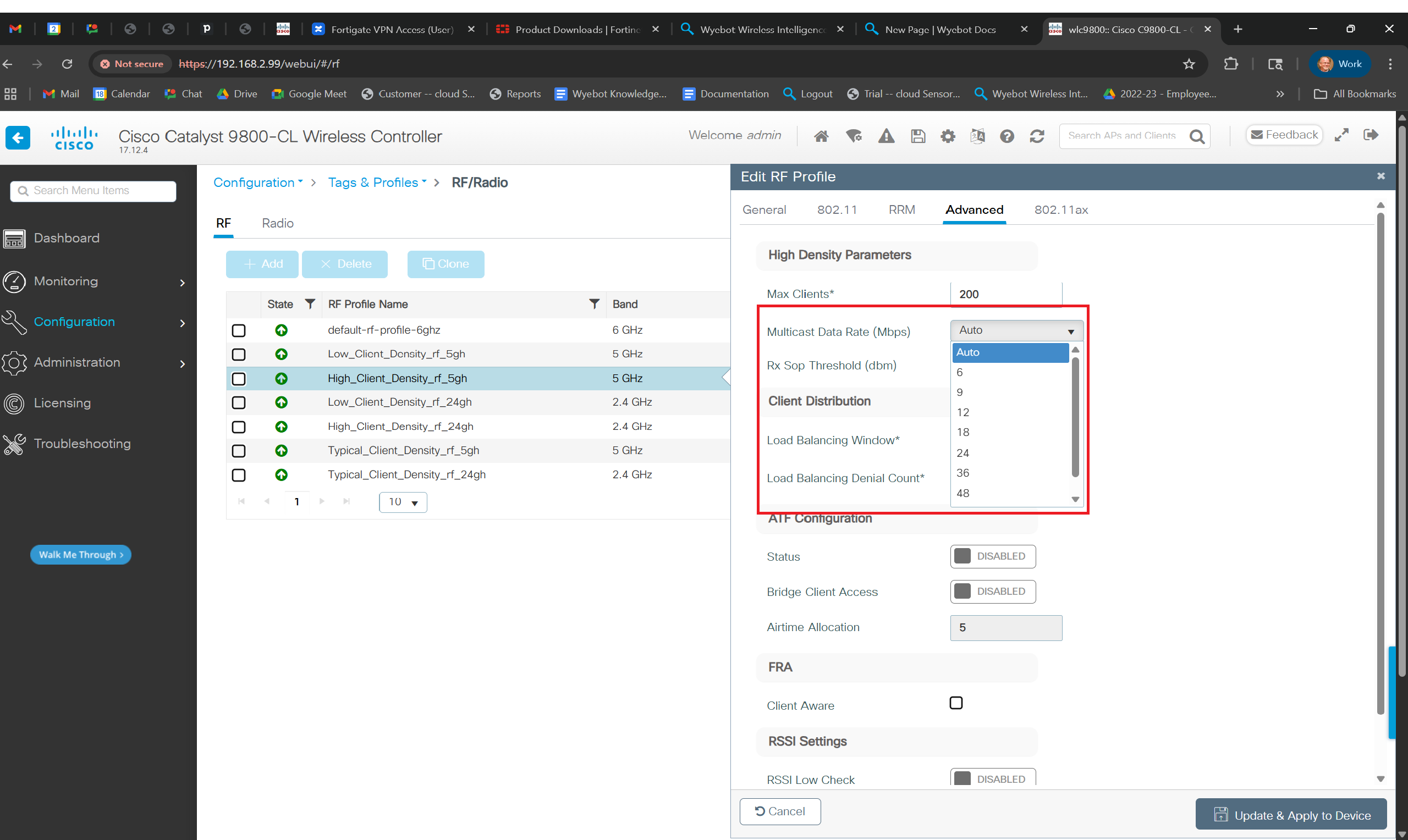Click the logout arrow icon

(x=1371, y=135)
